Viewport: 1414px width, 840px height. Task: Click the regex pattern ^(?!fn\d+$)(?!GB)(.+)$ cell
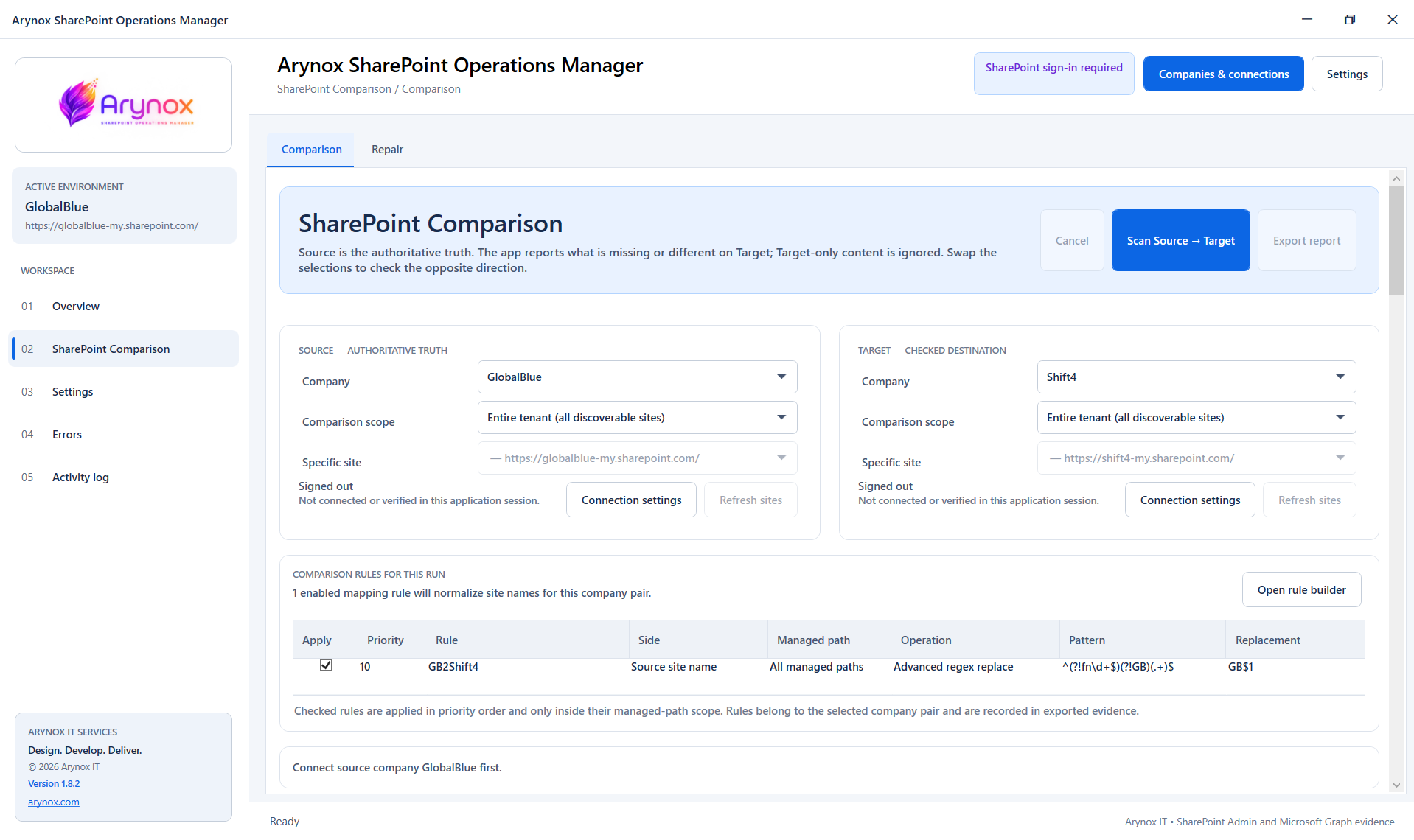pos(1118,667)
